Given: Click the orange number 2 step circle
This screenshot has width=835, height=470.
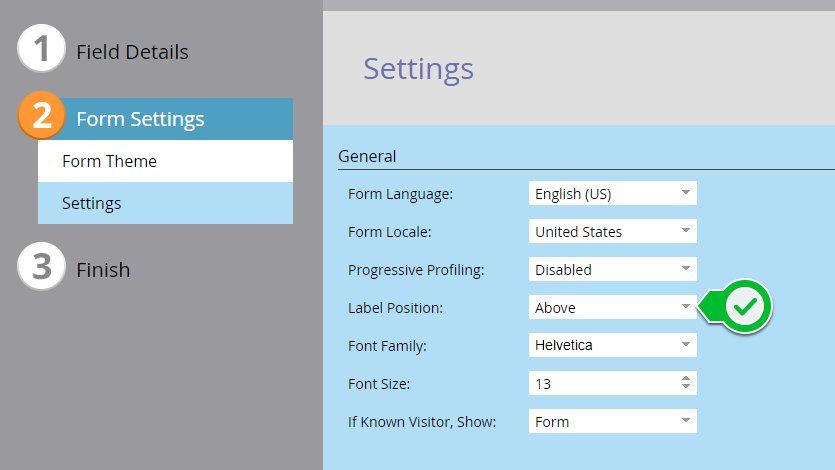Looking at the screenshot, I should point(42,115).
